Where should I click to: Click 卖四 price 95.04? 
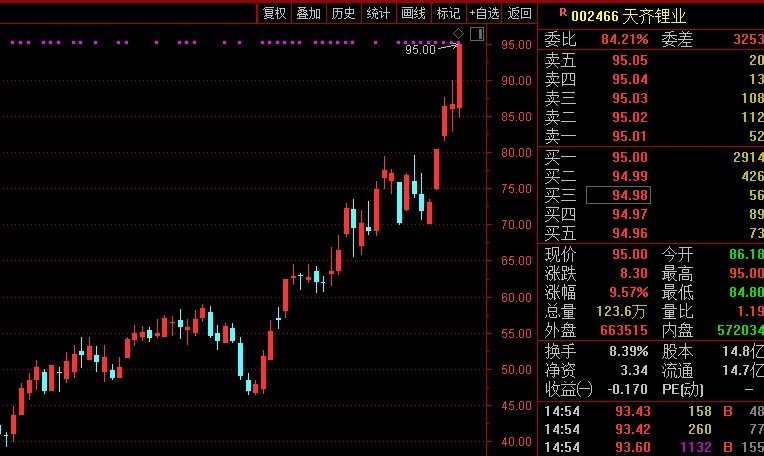pos(630,79)
